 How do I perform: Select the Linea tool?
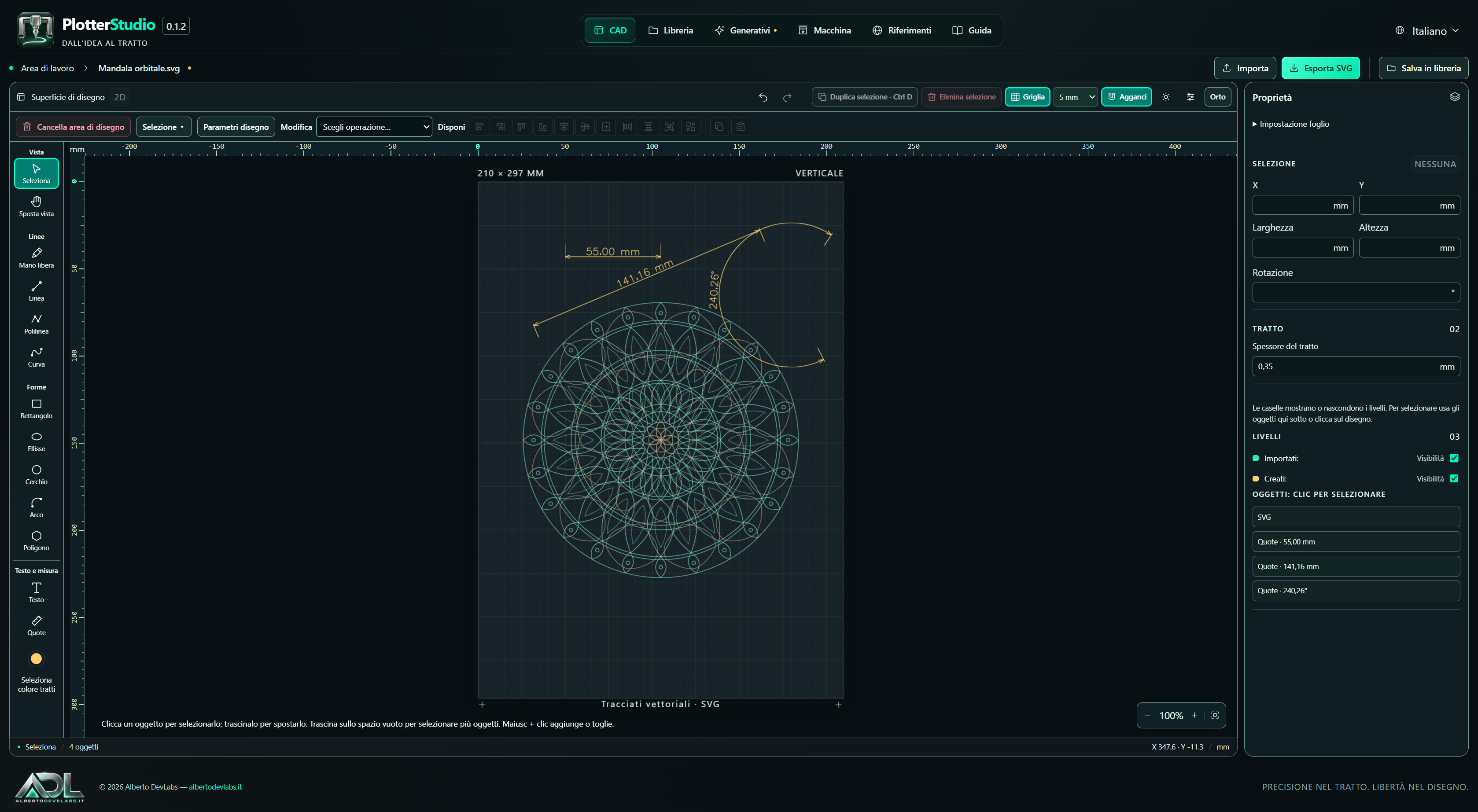click(36, 291)
